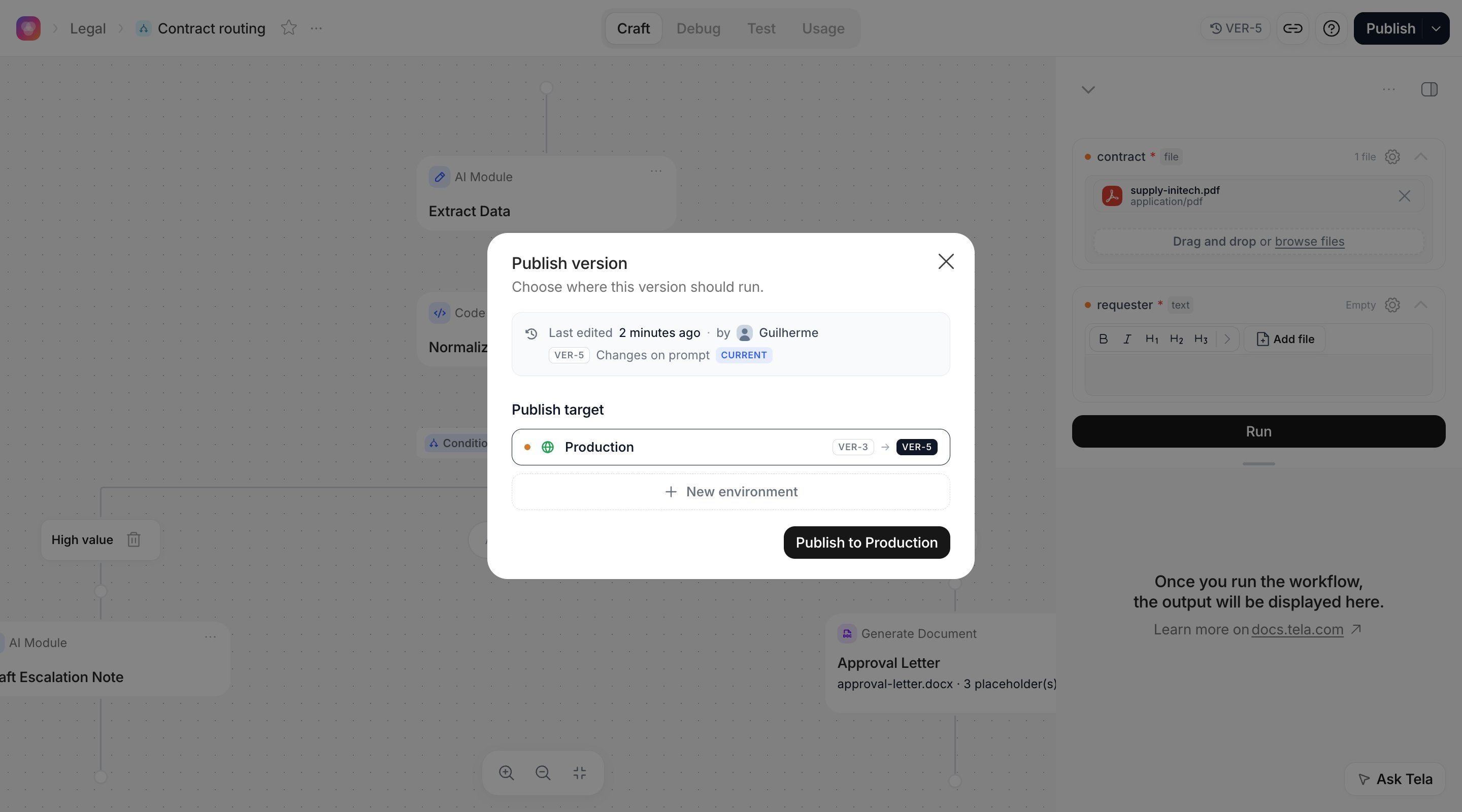Open workflow options ellipsis beside Contract routing
Screen dimensions: 1462x812
point(316,28)
